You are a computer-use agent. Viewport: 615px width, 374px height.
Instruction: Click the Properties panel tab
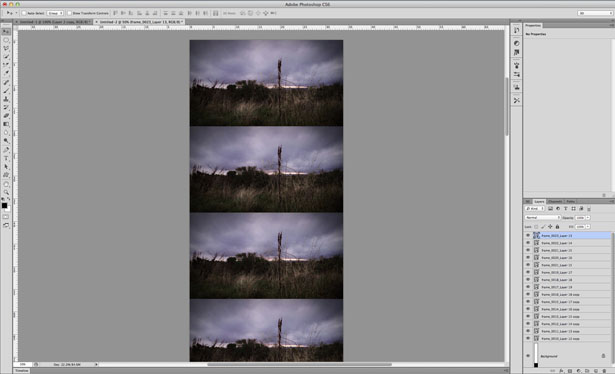click(533, 25)
